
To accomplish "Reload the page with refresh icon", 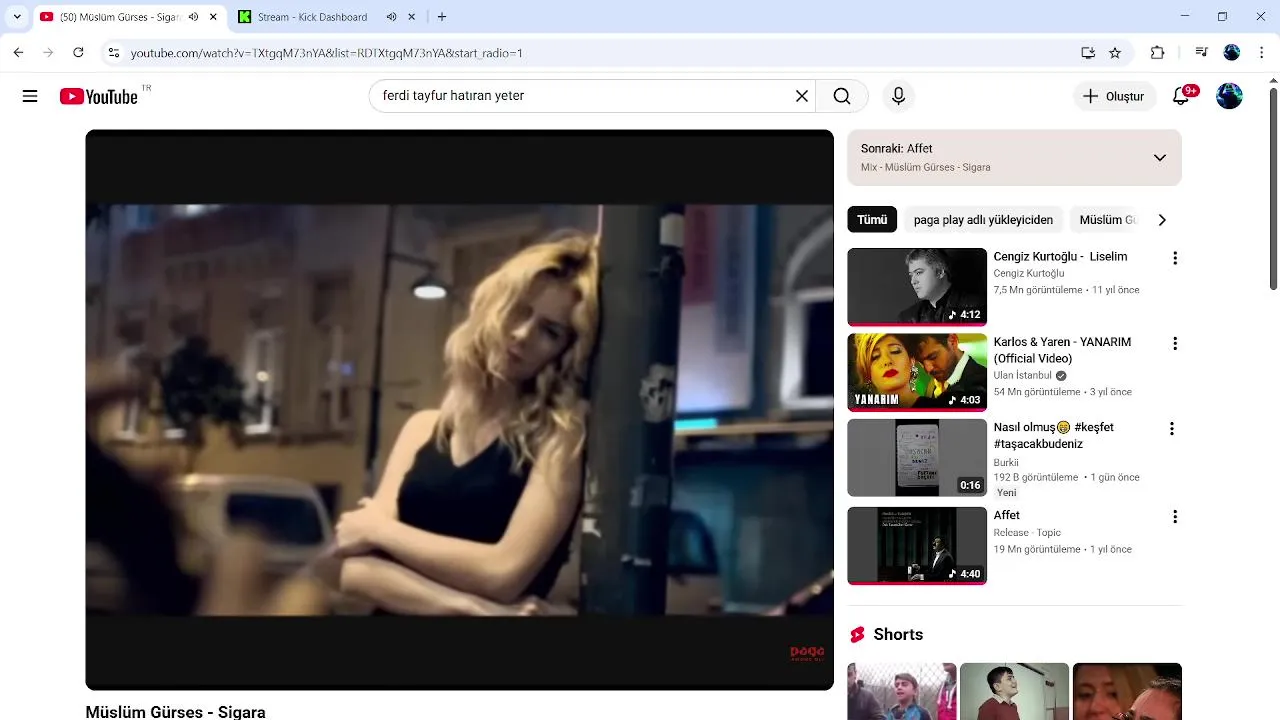I will point(78,53).
